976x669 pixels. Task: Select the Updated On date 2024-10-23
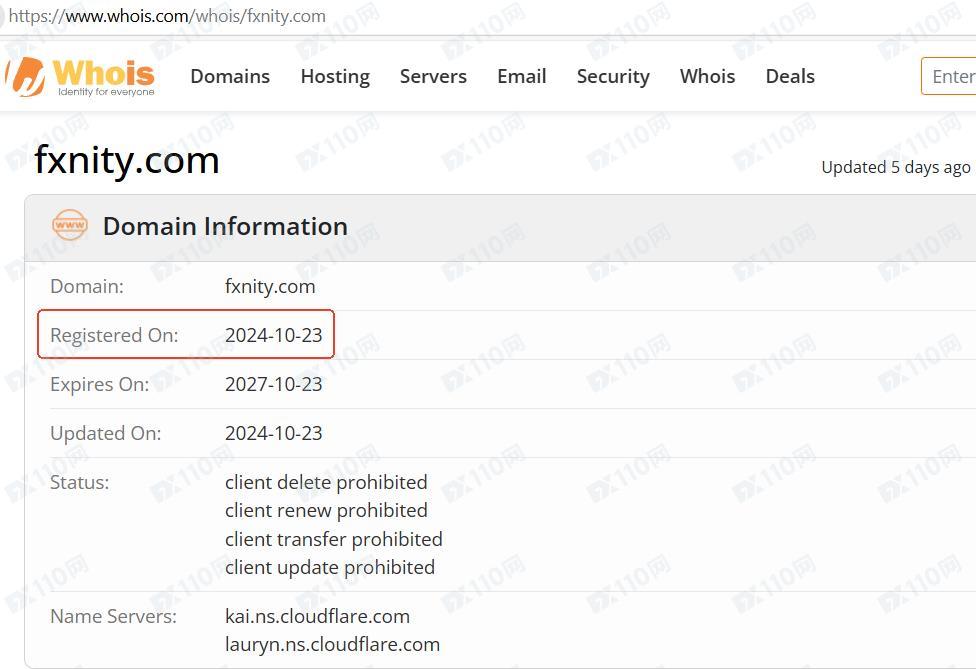(x=273, y=433)
